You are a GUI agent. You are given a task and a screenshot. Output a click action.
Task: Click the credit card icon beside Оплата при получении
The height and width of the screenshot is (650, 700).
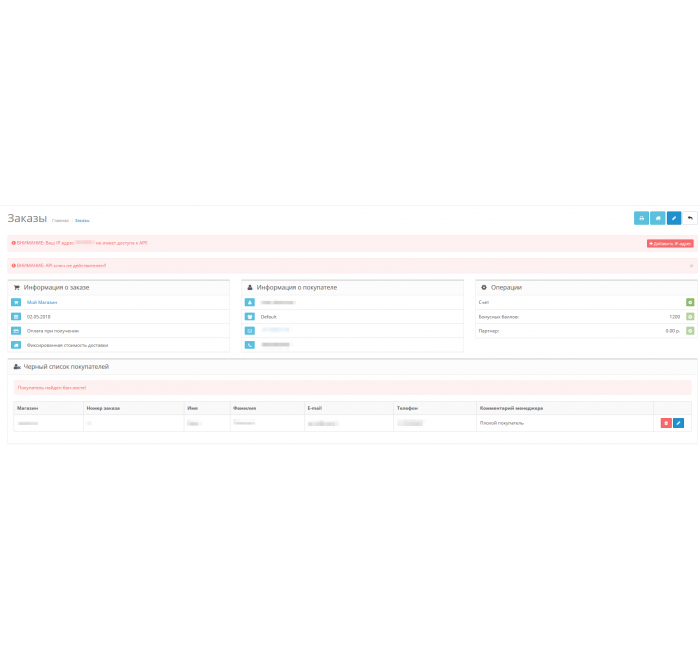coord(16,331)
